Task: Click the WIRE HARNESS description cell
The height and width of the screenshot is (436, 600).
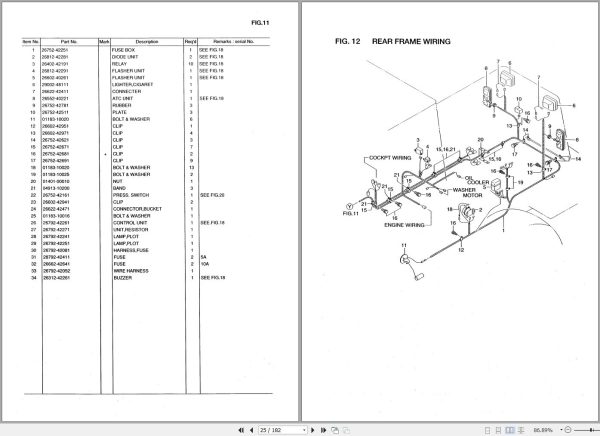Action: 131,271
